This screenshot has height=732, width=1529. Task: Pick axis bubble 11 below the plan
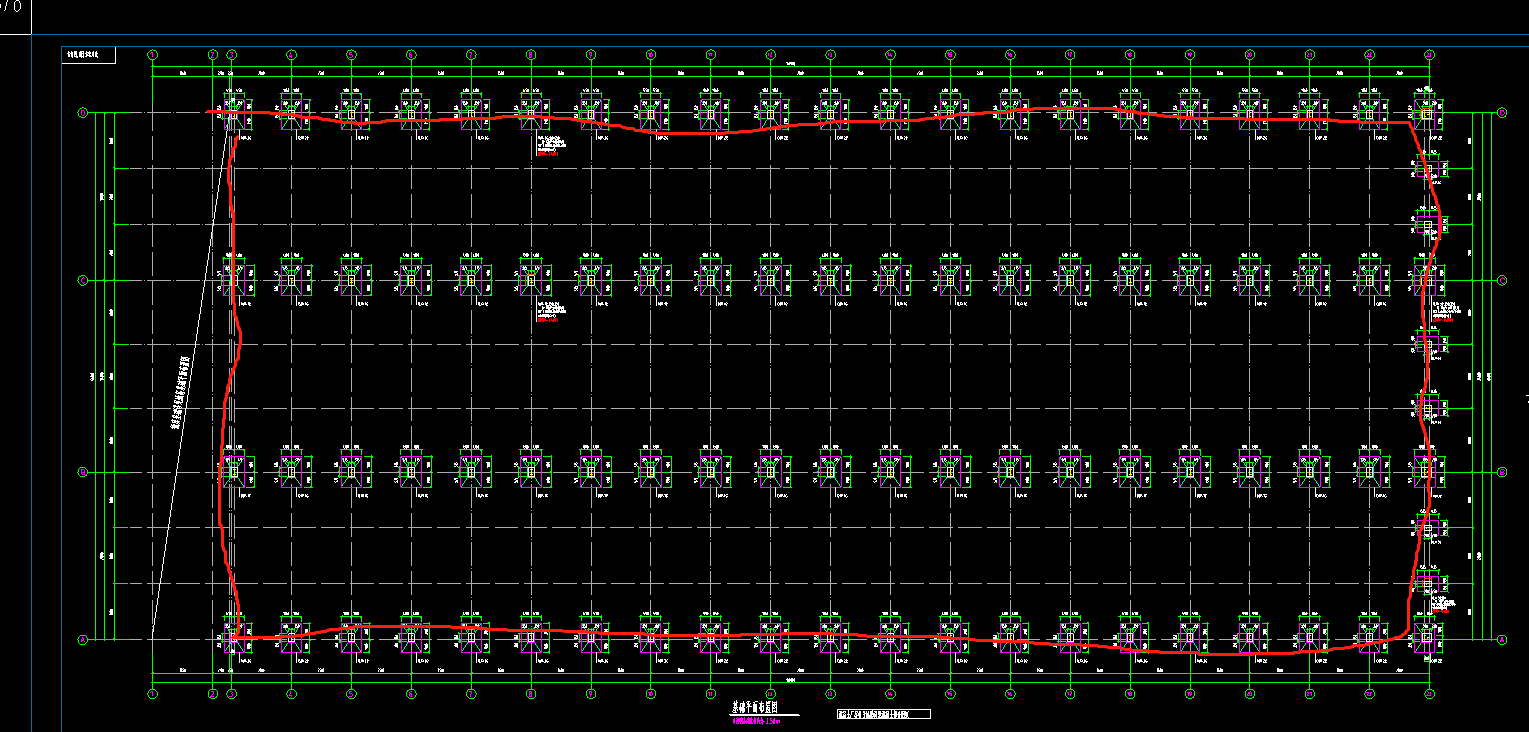(710, 693)
